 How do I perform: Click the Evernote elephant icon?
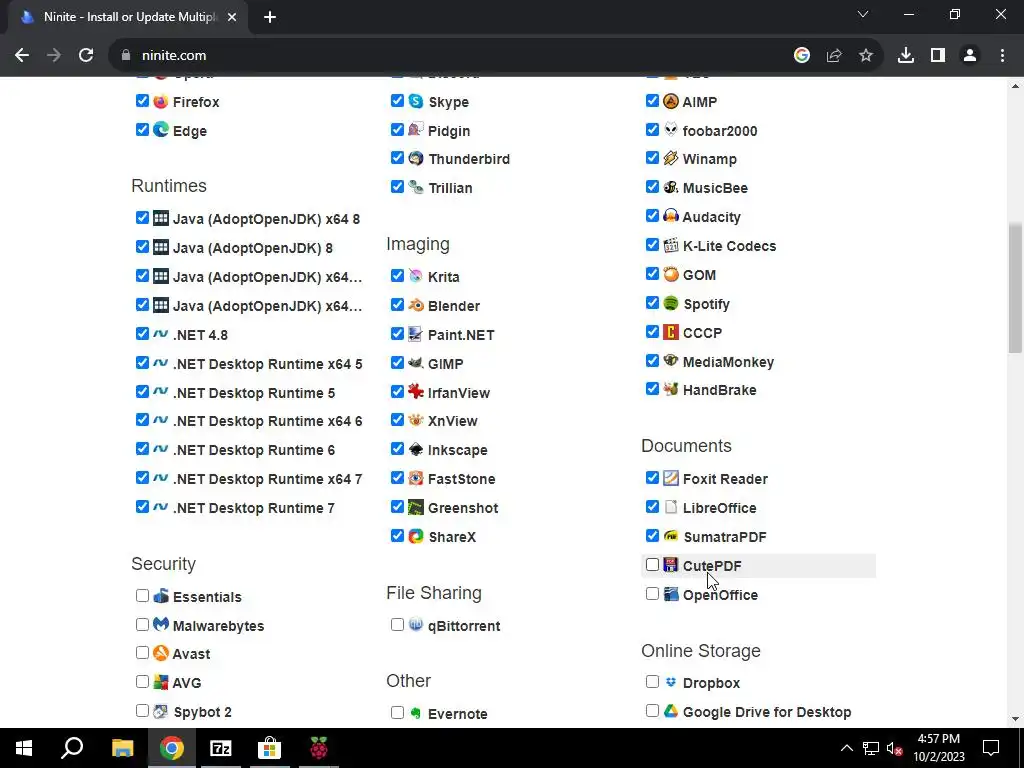(416, 713)
